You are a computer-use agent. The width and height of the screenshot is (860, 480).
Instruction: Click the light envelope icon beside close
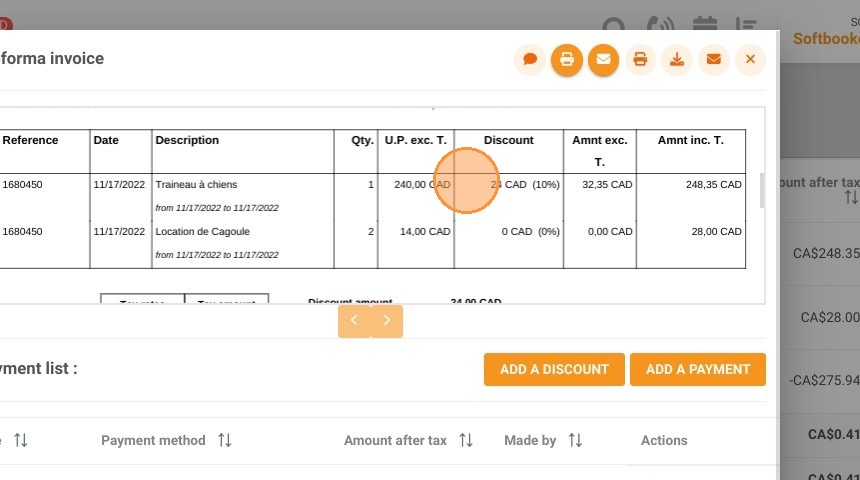[714, 59]
